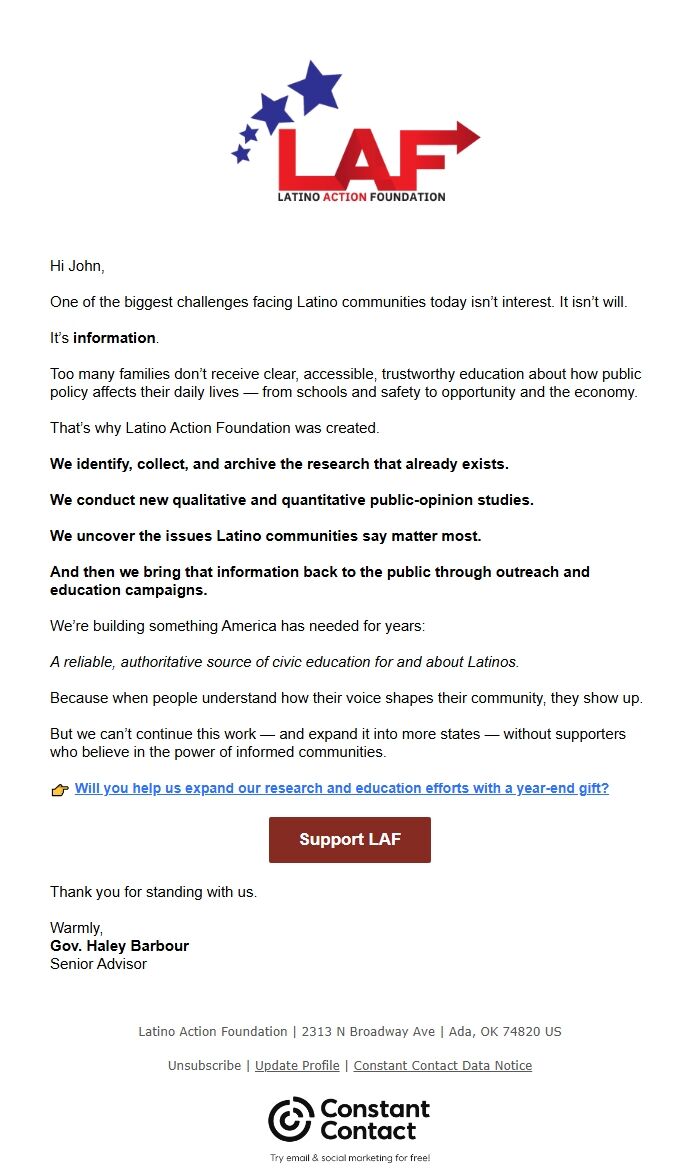Click the Senior Advisor title text

click(98, 964)
